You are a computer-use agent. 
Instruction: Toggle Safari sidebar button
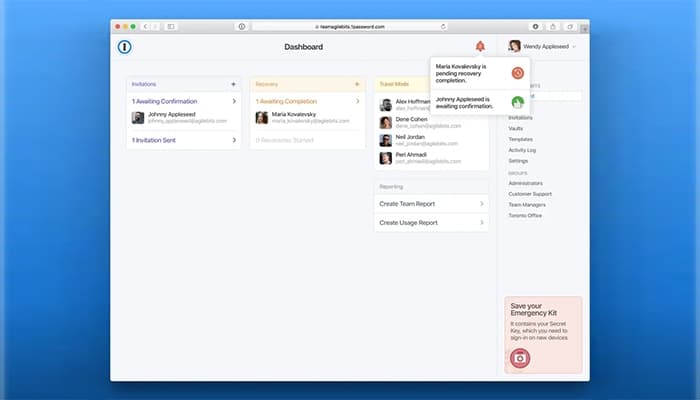pos(171,27)
